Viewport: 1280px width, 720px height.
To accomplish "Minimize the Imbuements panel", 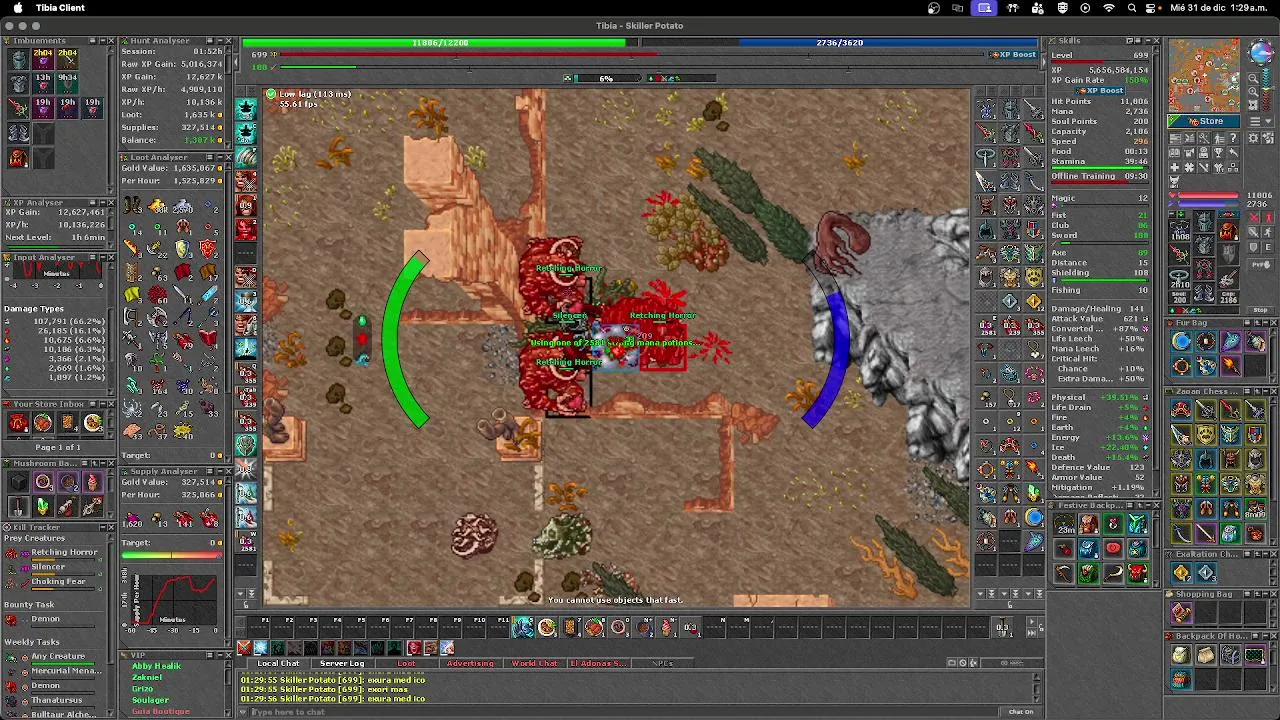I will click(103, 41).
